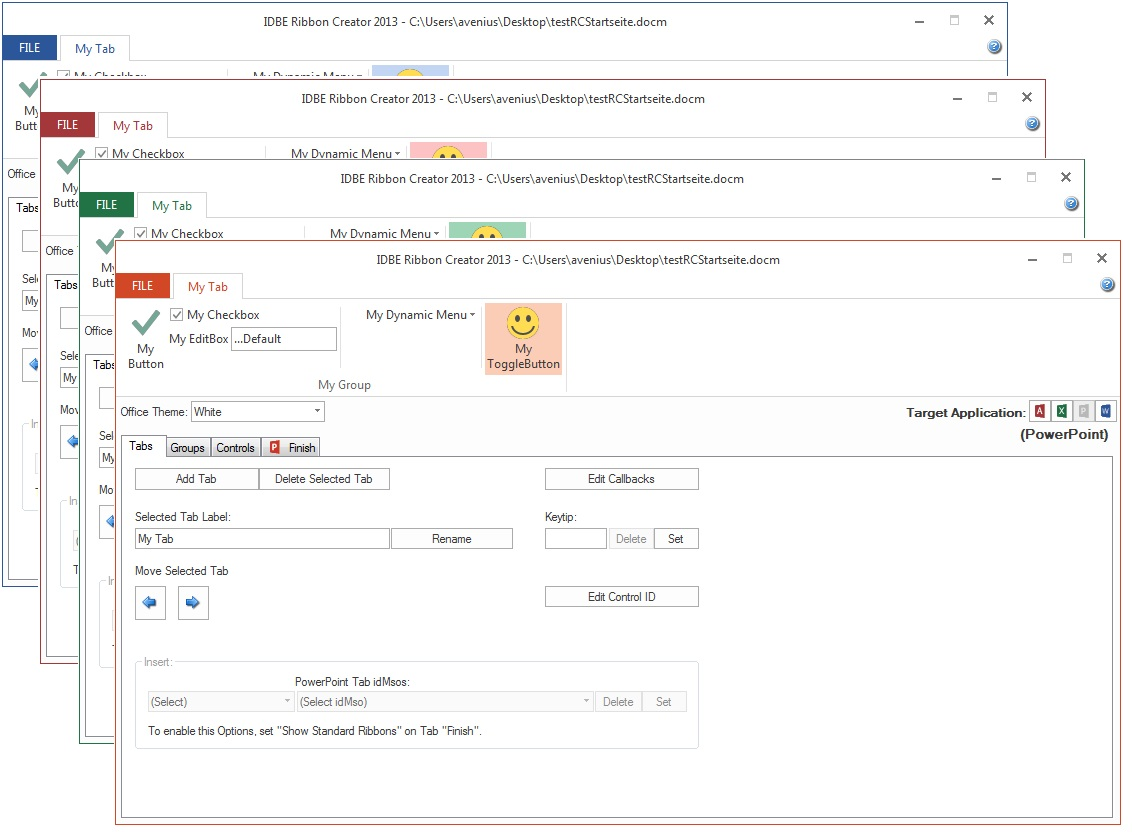Select Word as the target application

tap(1106, 411)
